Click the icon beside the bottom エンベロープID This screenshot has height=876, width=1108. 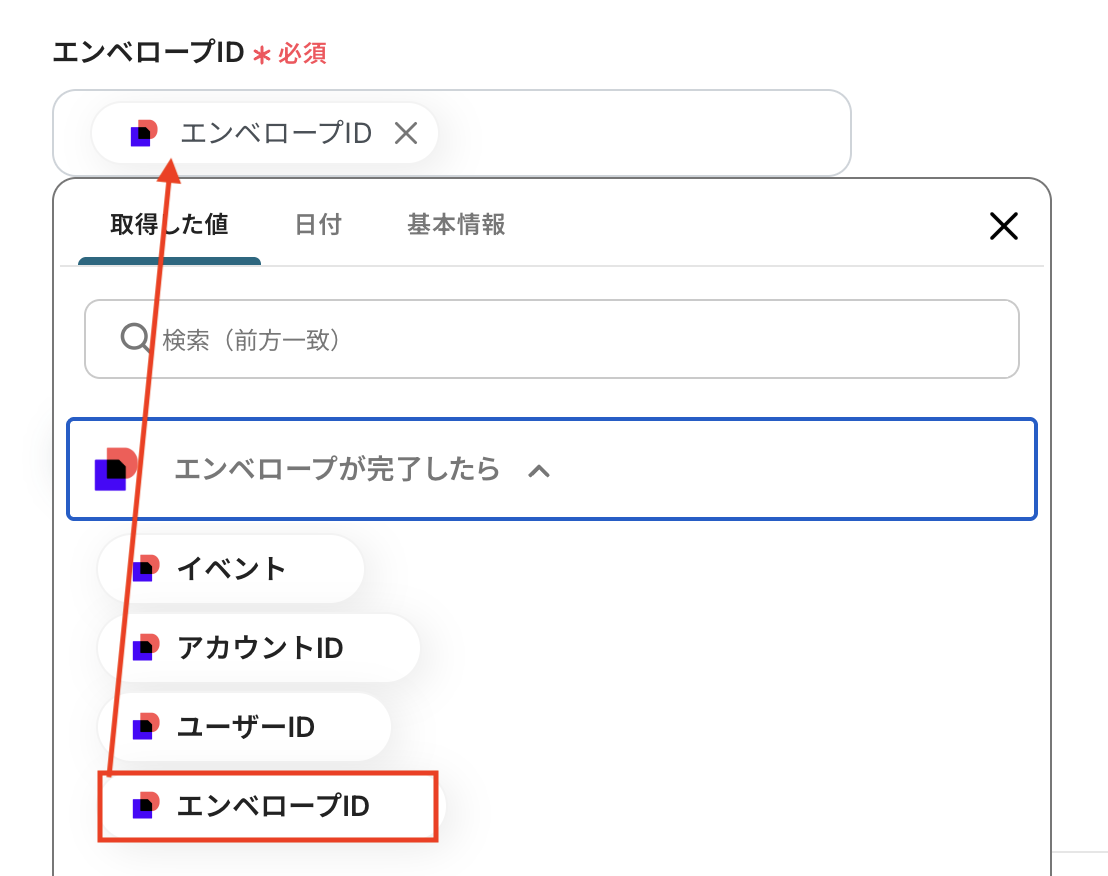[146, 806]
